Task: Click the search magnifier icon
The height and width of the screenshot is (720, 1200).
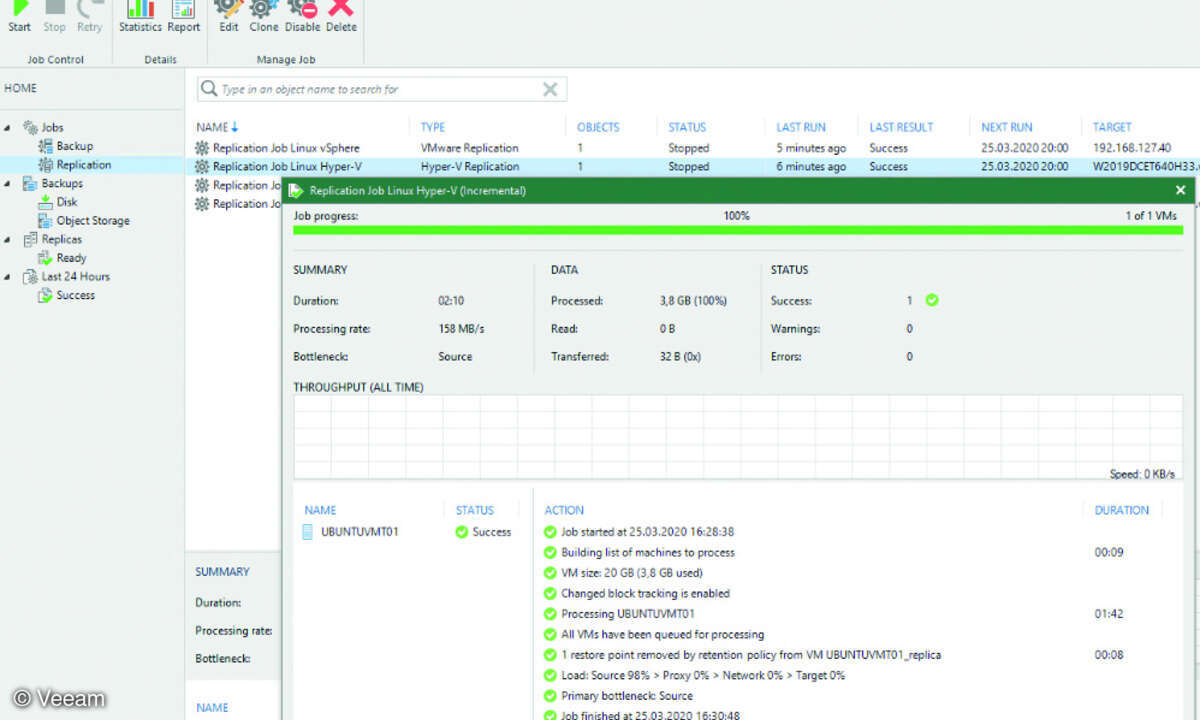Action: coord(209,89)
